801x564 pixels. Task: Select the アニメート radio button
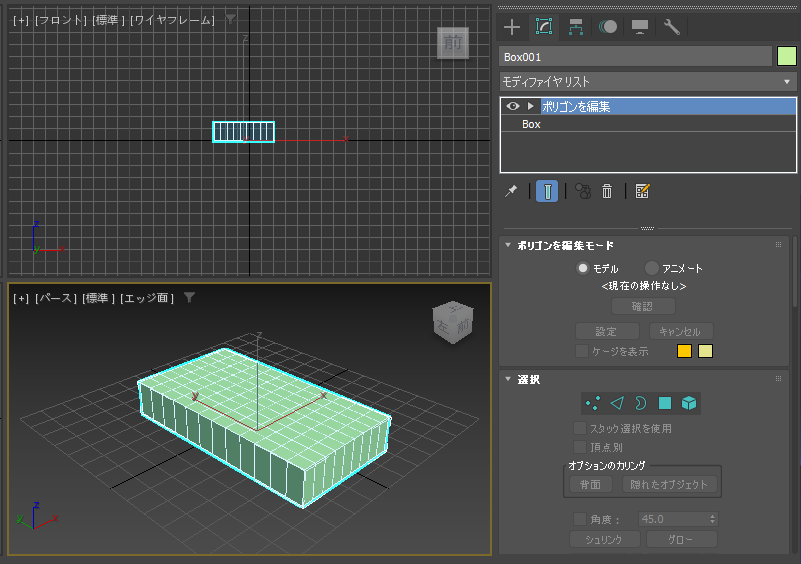tap(651, 268)
